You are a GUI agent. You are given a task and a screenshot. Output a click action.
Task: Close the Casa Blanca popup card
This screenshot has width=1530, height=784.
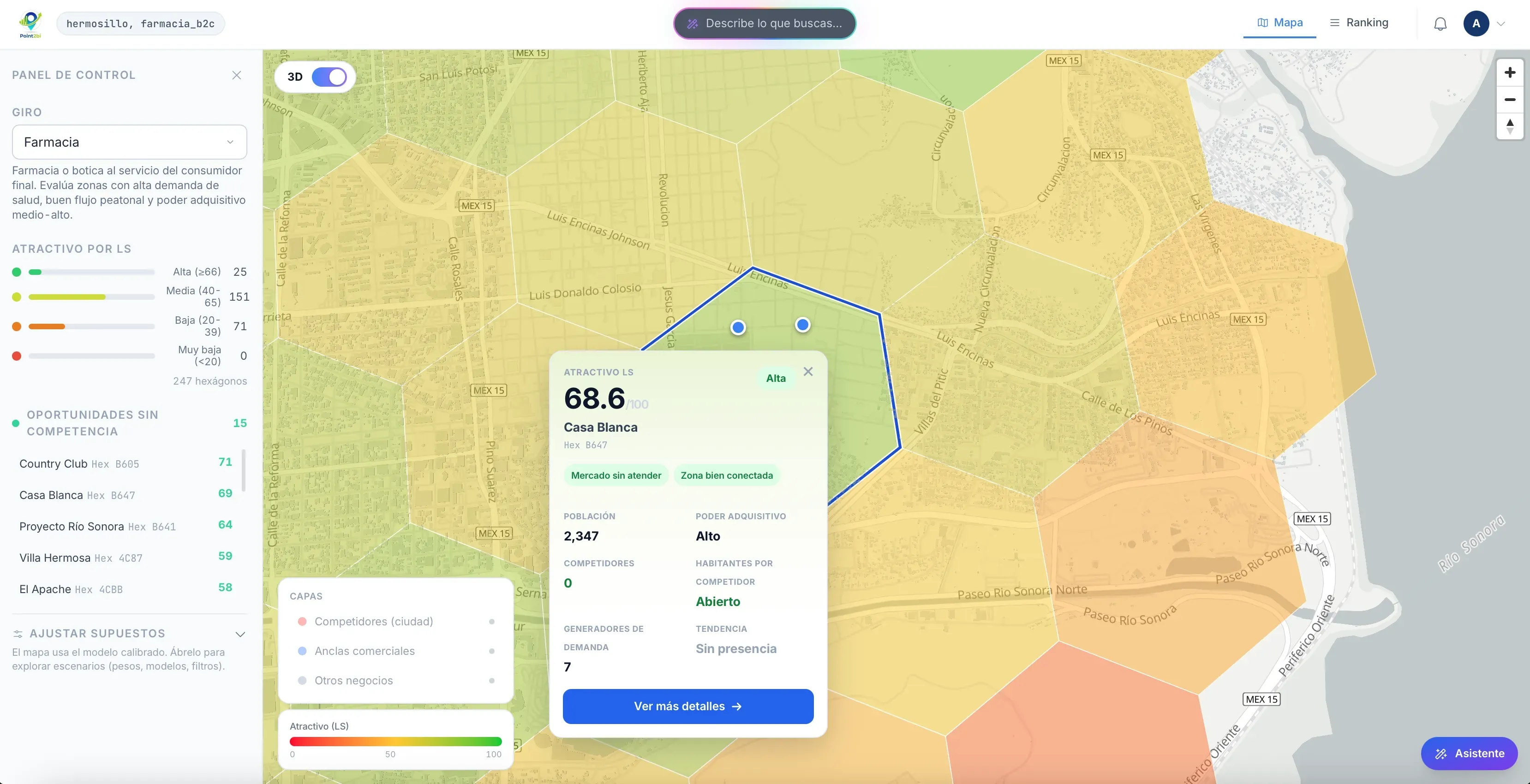(x=808, y=372)
